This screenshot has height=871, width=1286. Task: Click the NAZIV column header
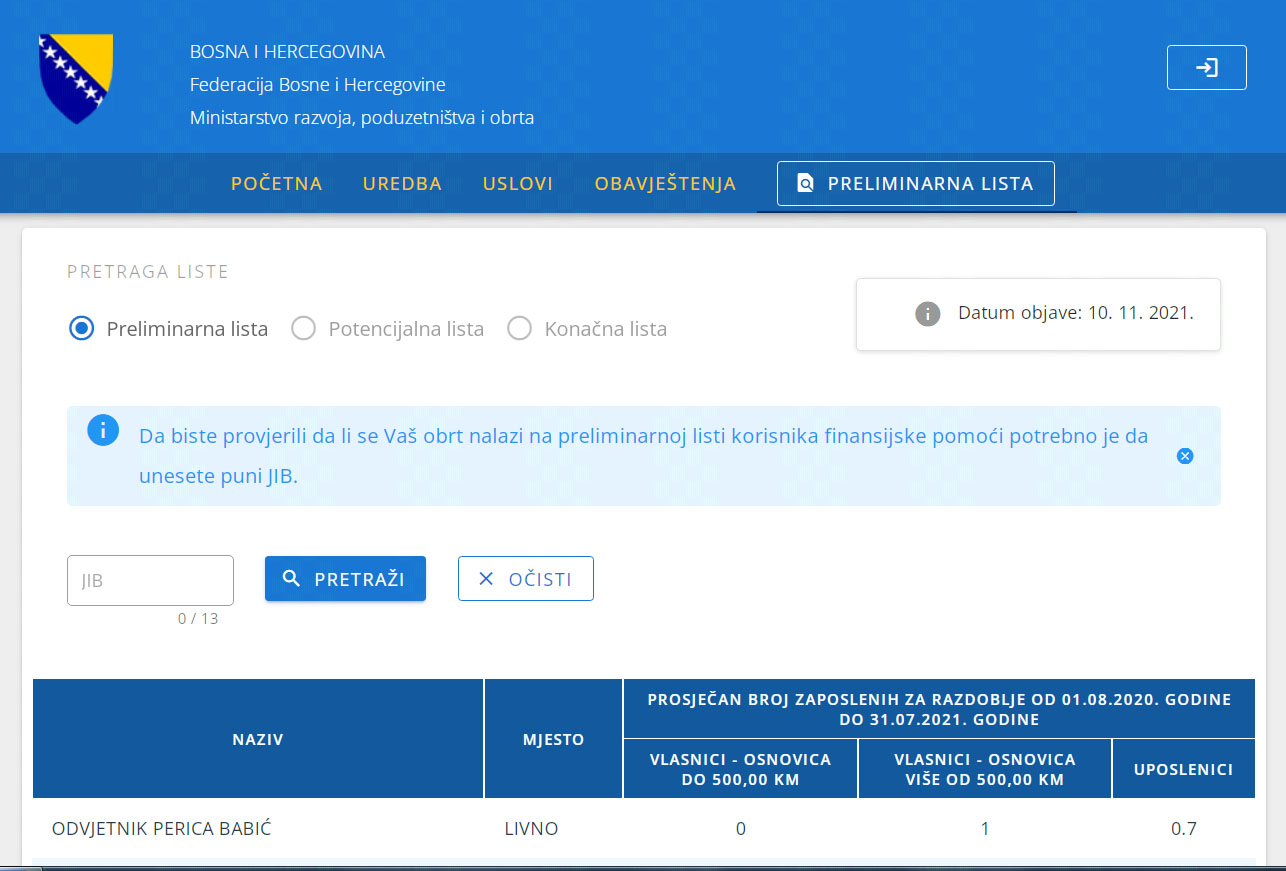(258, 739)
